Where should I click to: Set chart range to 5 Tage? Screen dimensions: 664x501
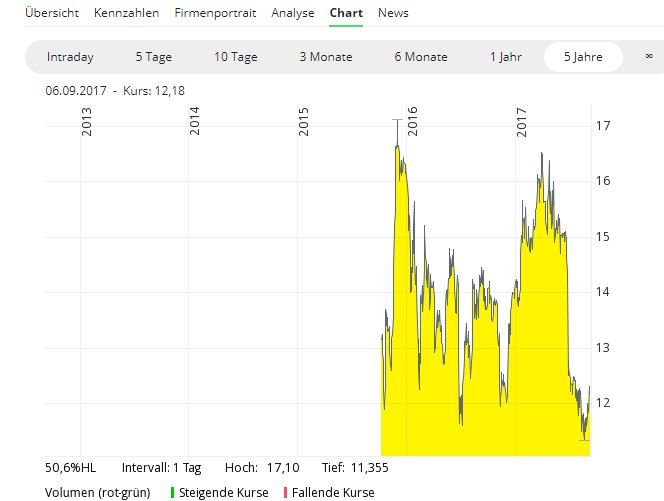(x=154, y=57)
